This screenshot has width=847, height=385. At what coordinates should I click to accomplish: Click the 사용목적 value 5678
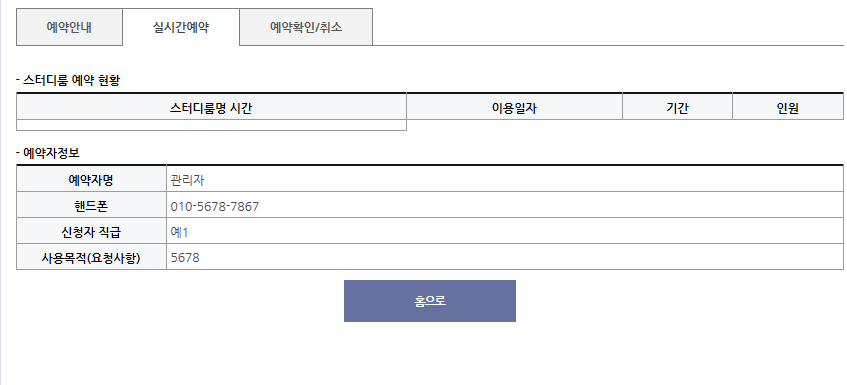(x=185, y=258)
